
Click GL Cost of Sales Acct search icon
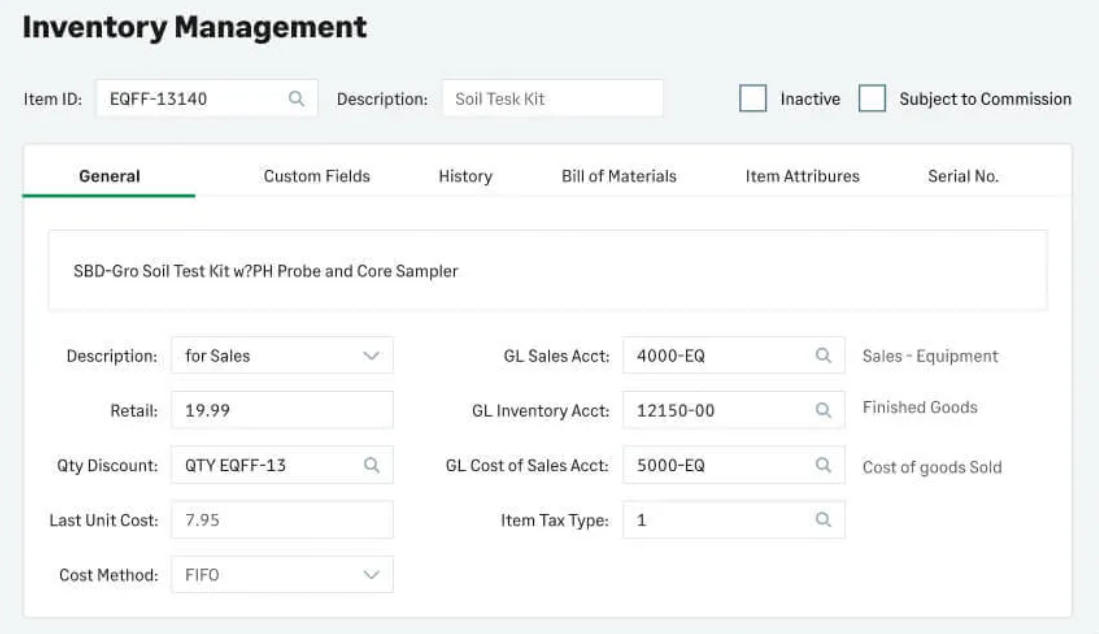(x=824, y=465)
